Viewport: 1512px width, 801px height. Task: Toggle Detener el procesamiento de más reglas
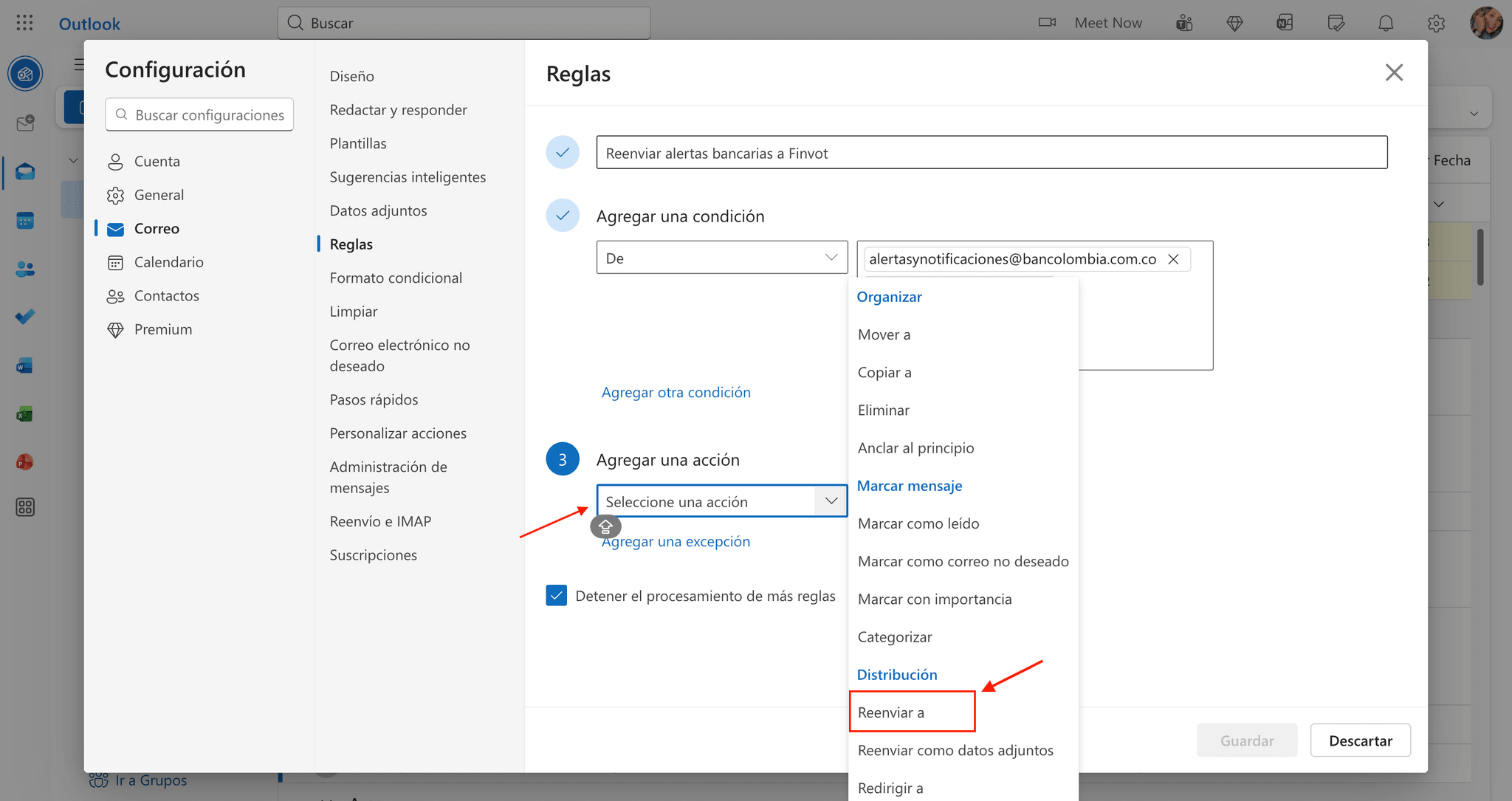[557, 595]
